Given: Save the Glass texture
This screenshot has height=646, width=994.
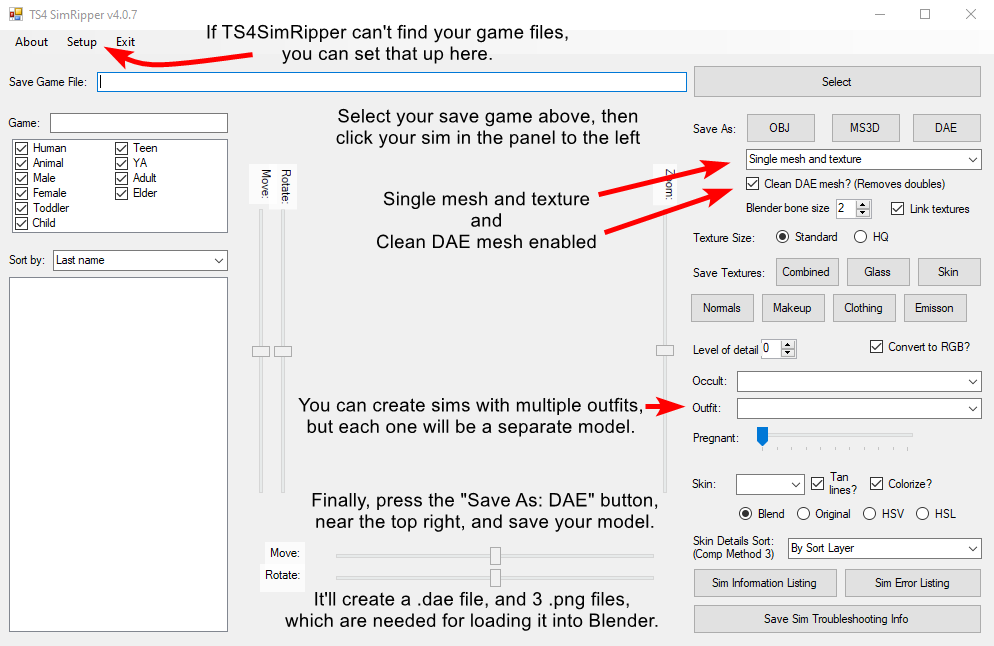Looking at the screenshot, I should click(x=878, y=272).
